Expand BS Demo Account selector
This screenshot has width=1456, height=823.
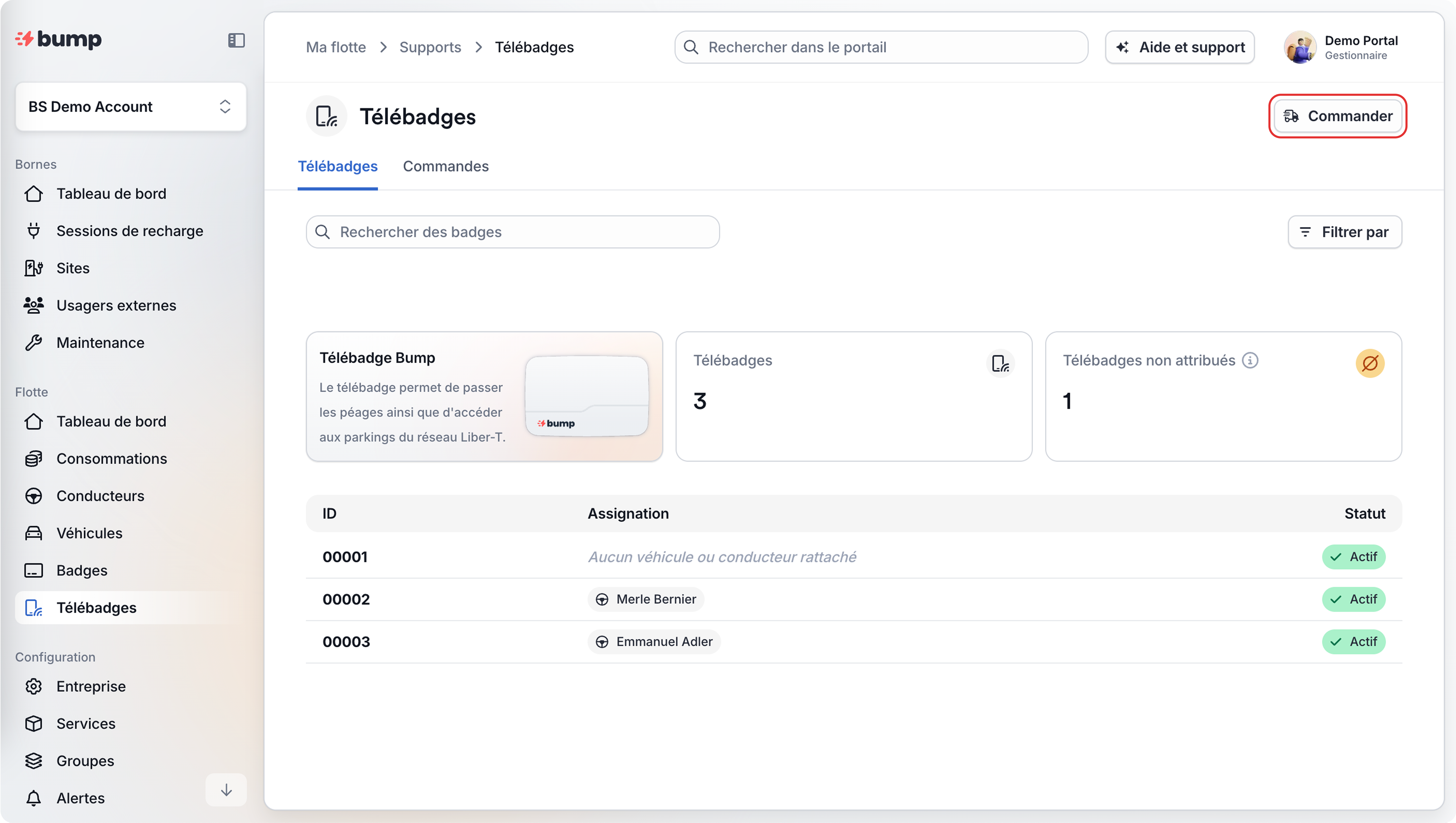130,107
